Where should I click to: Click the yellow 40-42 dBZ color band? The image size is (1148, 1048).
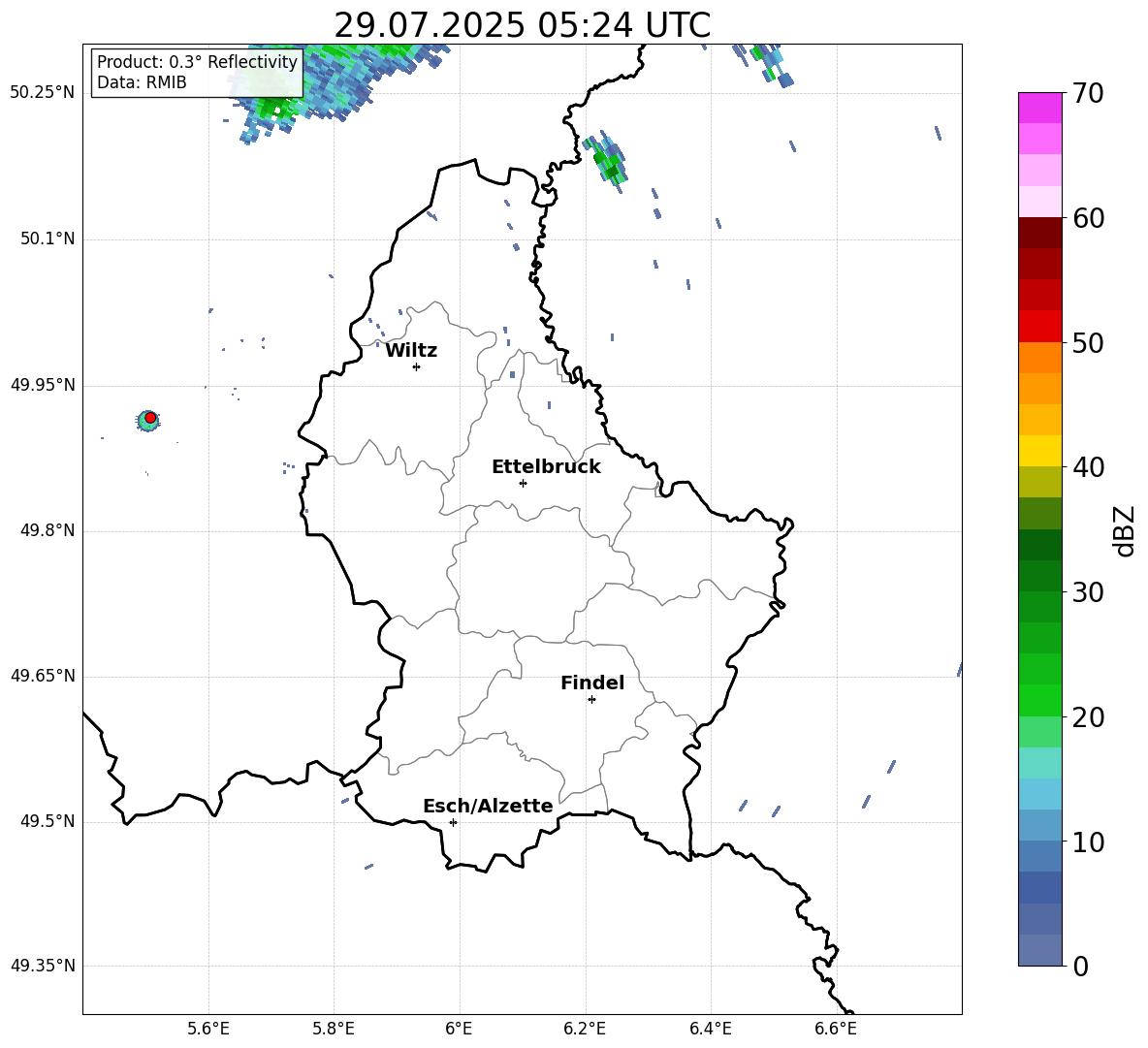coord(1039,451)
